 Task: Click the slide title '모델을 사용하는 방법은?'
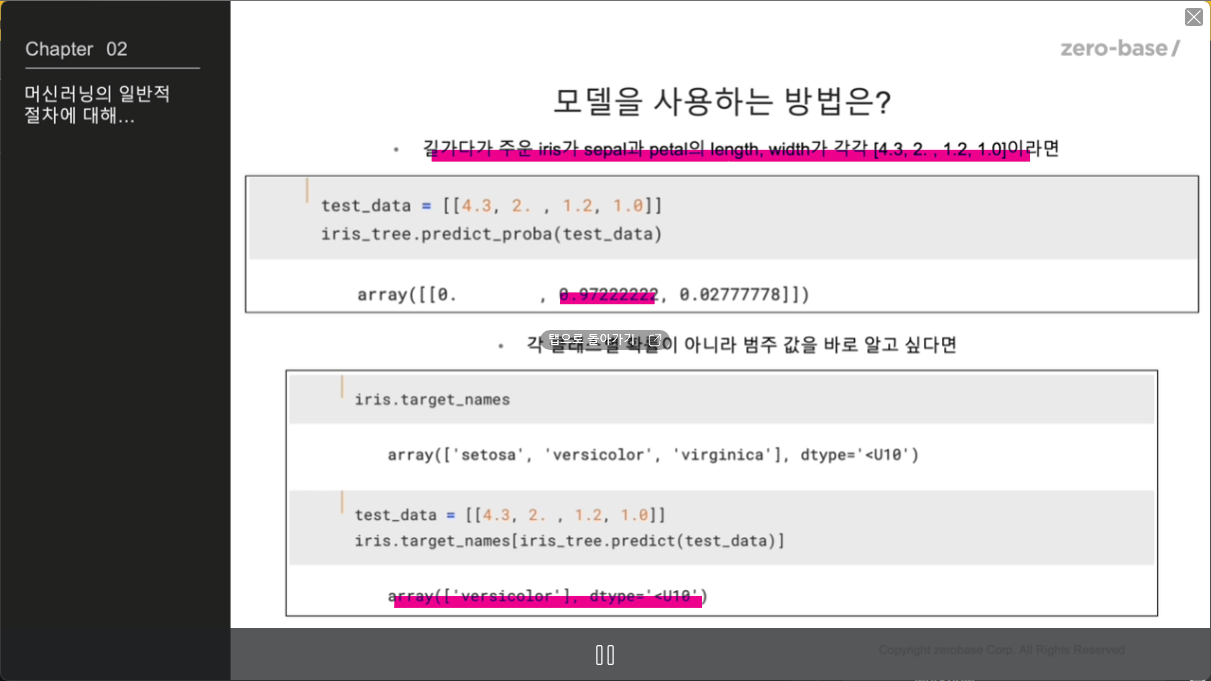click(x=722, y=102)
